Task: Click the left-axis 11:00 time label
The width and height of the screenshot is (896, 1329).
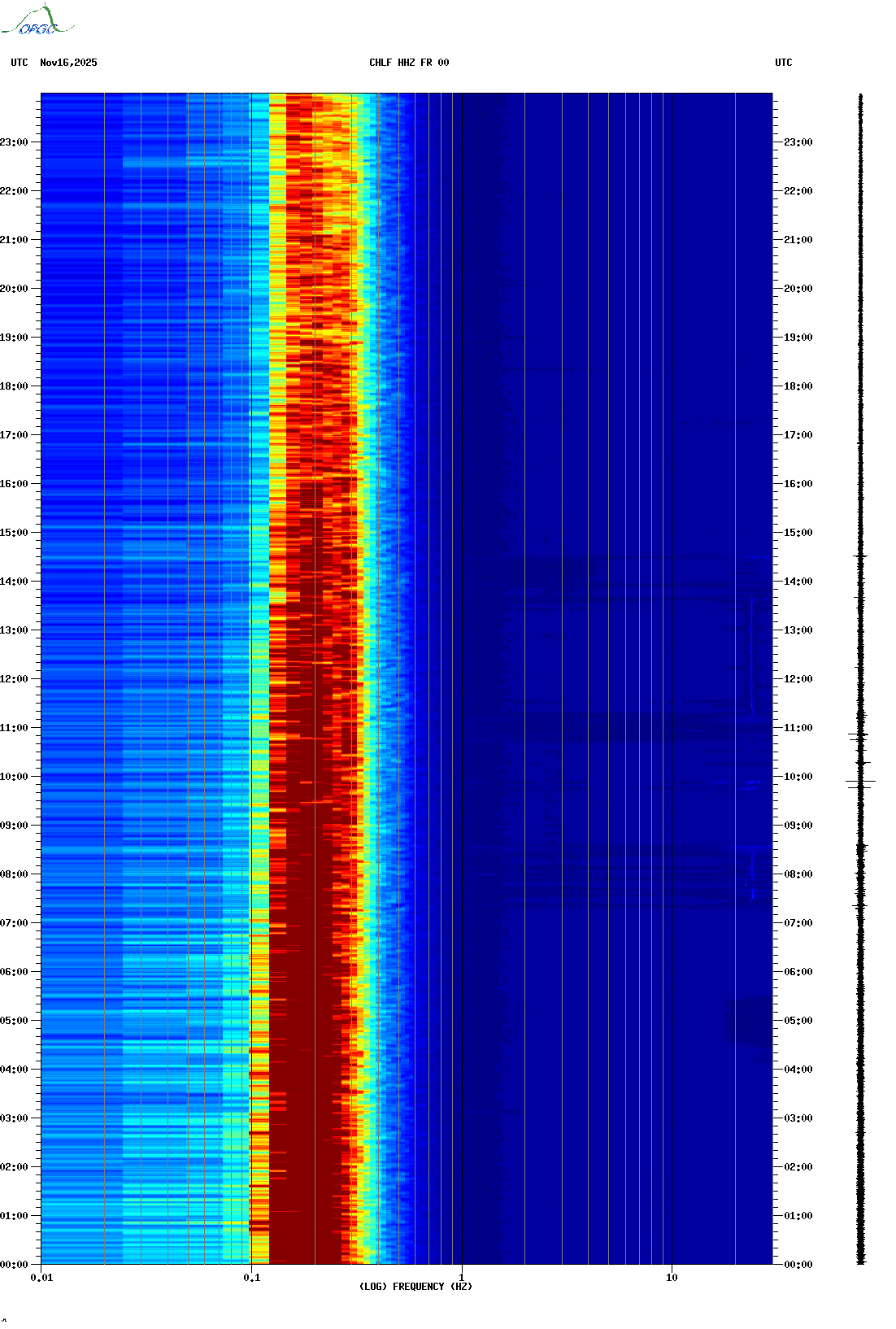Action: (14, 728)
